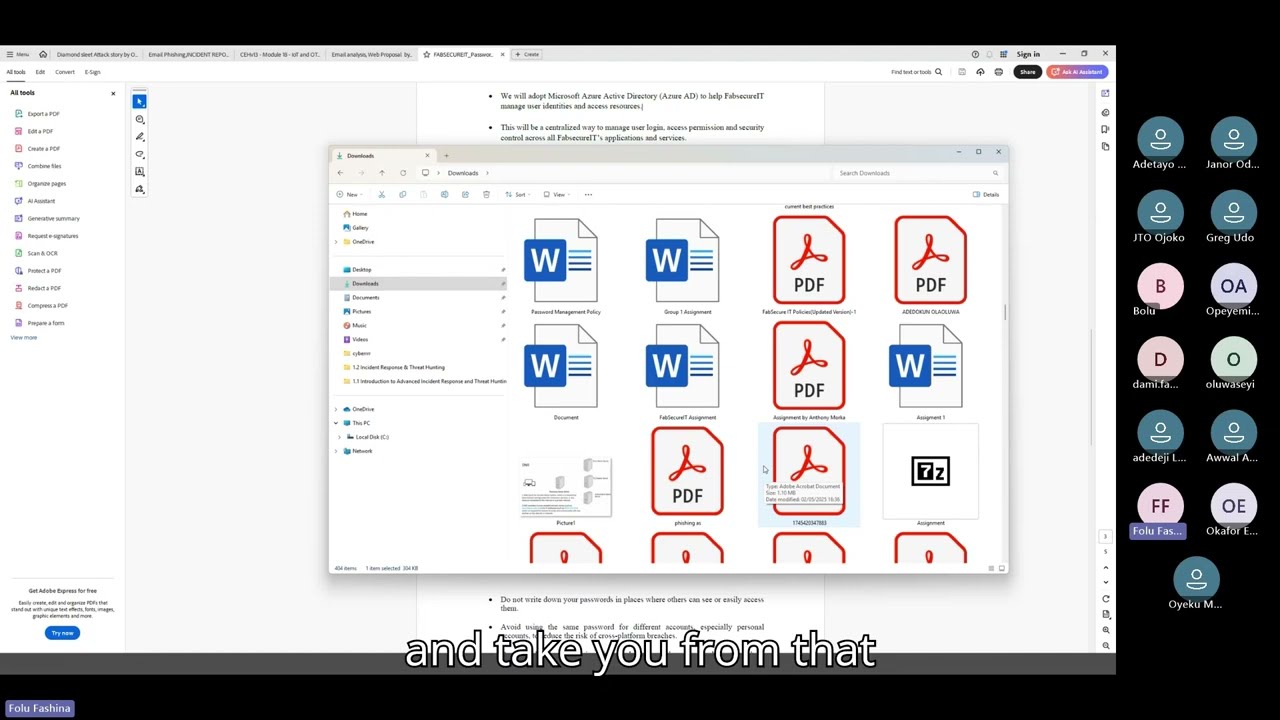Image resolution: width=1280 pixels, height=720 pixels.
Task: Pick the zoom magnifier tool in Acrobat toolbar
Action: 139,119
